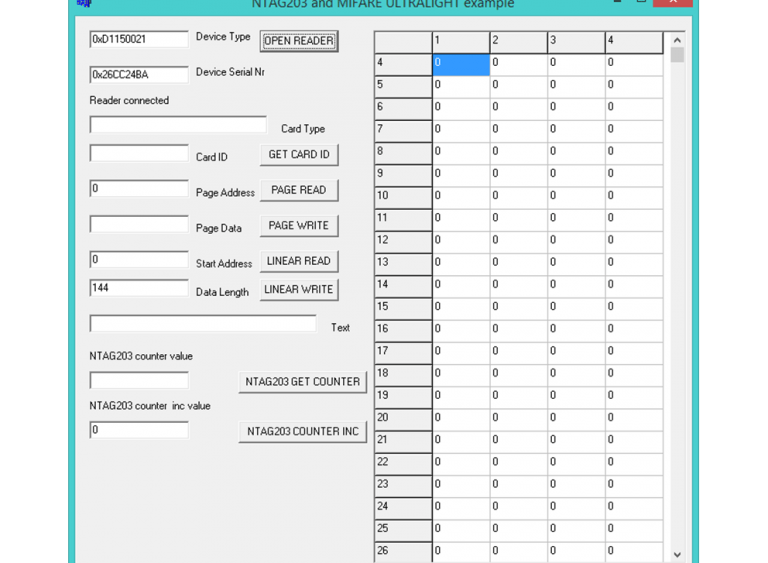
Task: Select row header 26 in the grid
Action: [403, 552]
